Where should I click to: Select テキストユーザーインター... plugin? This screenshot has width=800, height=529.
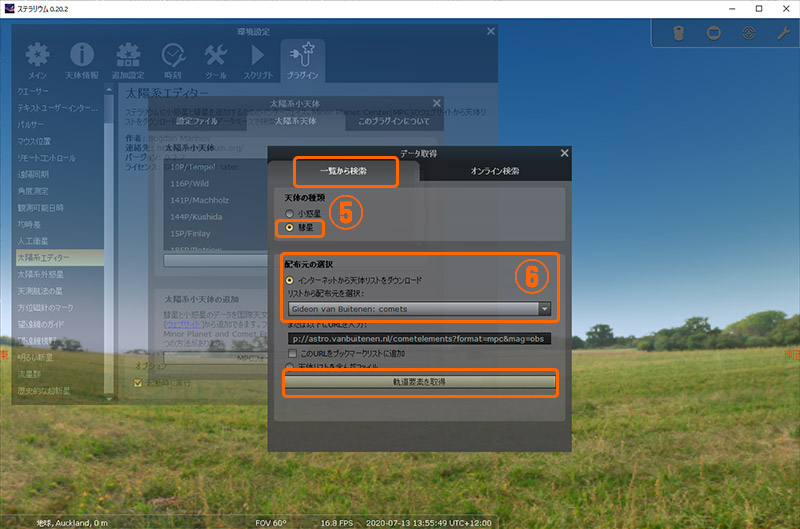point(59,108)
